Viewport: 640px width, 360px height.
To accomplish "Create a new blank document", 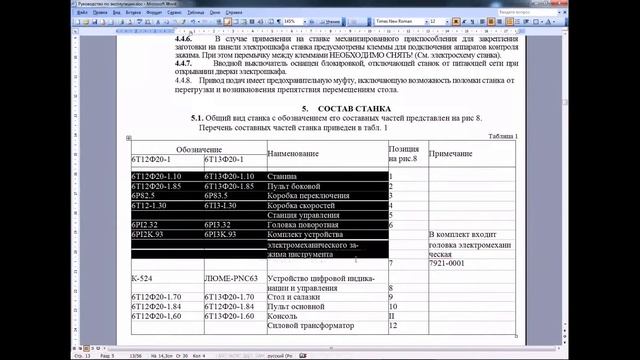I will point(78,22).
